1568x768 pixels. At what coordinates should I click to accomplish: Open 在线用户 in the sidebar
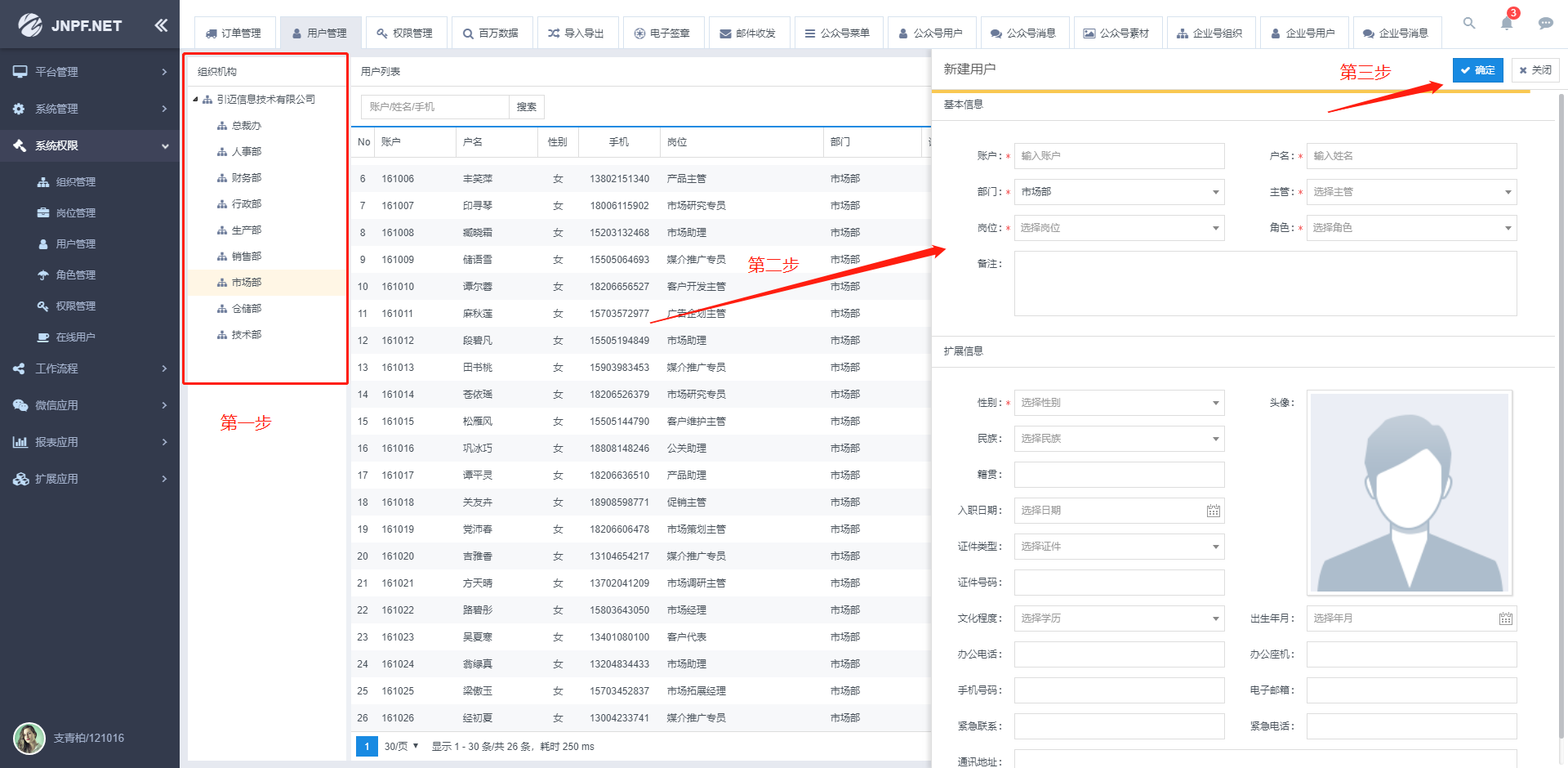75,337
